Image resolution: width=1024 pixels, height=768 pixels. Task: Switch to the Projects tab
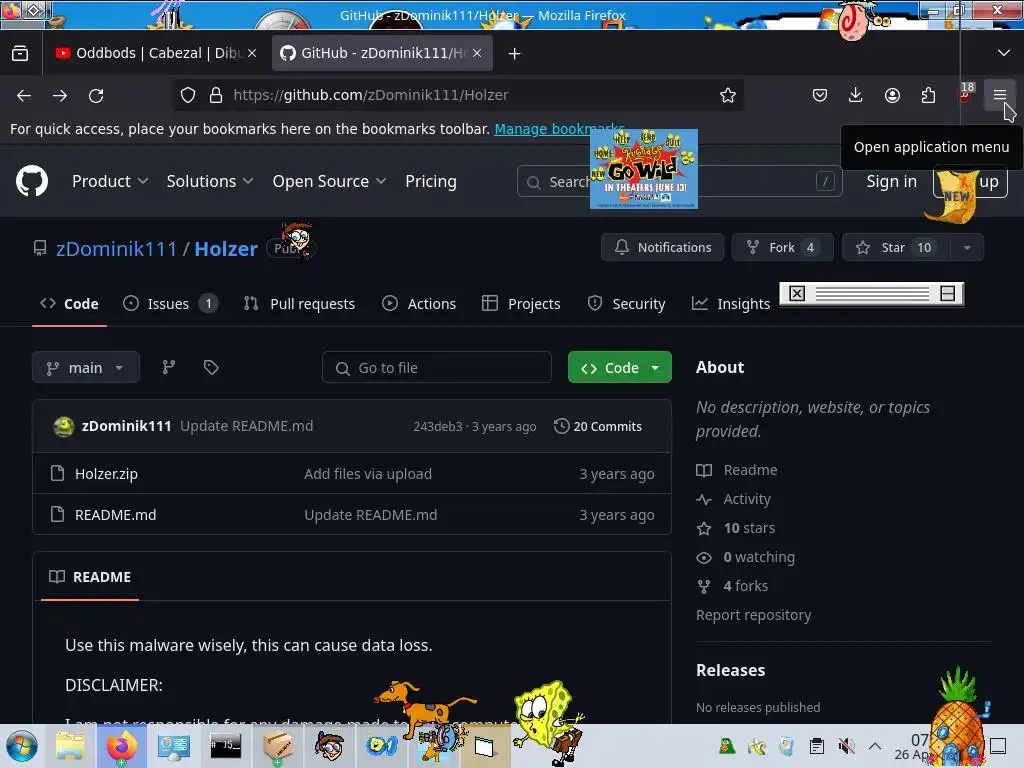(521, 304)
